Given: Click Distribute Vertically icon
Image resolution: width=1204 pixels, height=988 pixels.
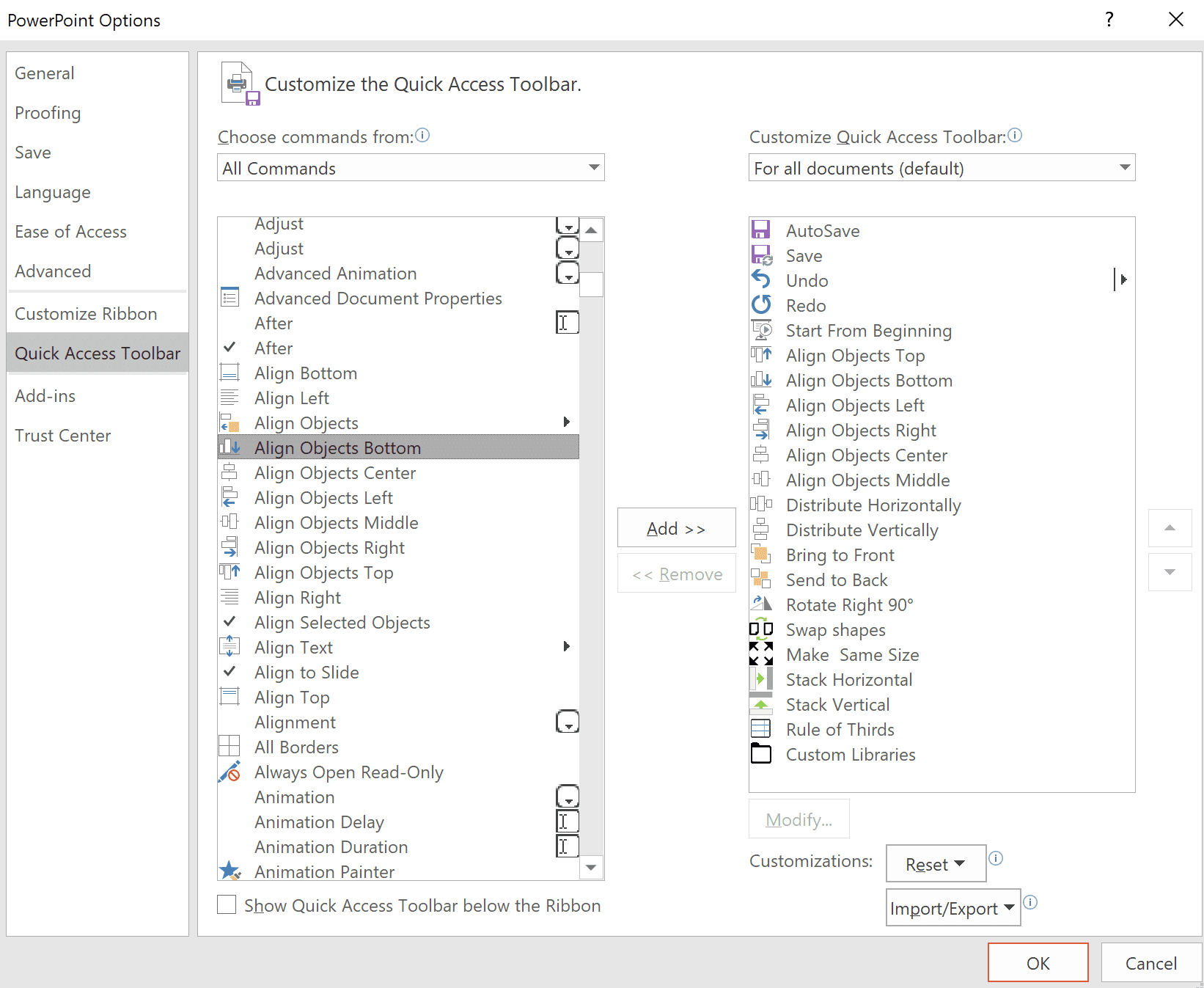Looking at the screenshot, I should pyautogui.click(x=760, y=530).
